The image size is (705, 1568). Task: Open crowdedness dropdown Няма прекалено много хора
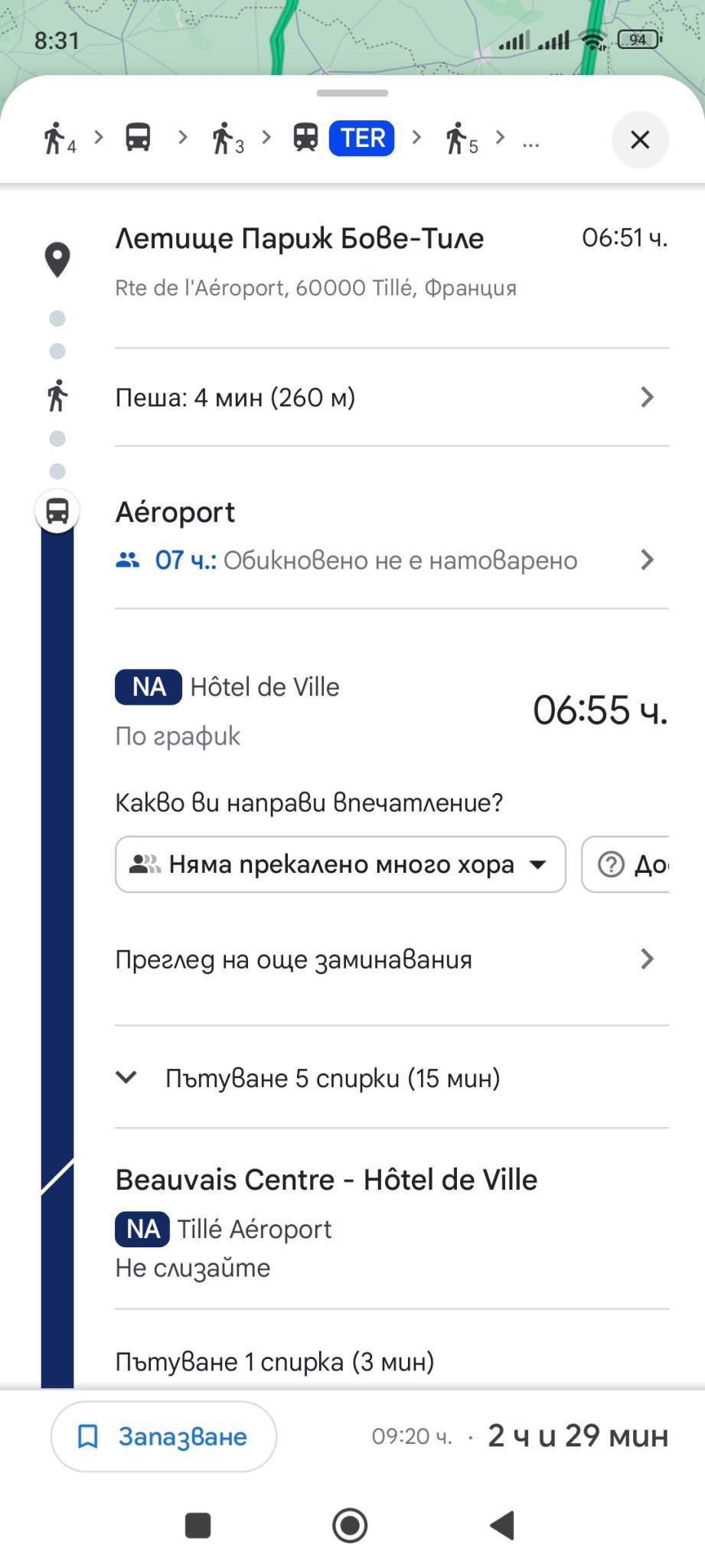coord(341,864)
